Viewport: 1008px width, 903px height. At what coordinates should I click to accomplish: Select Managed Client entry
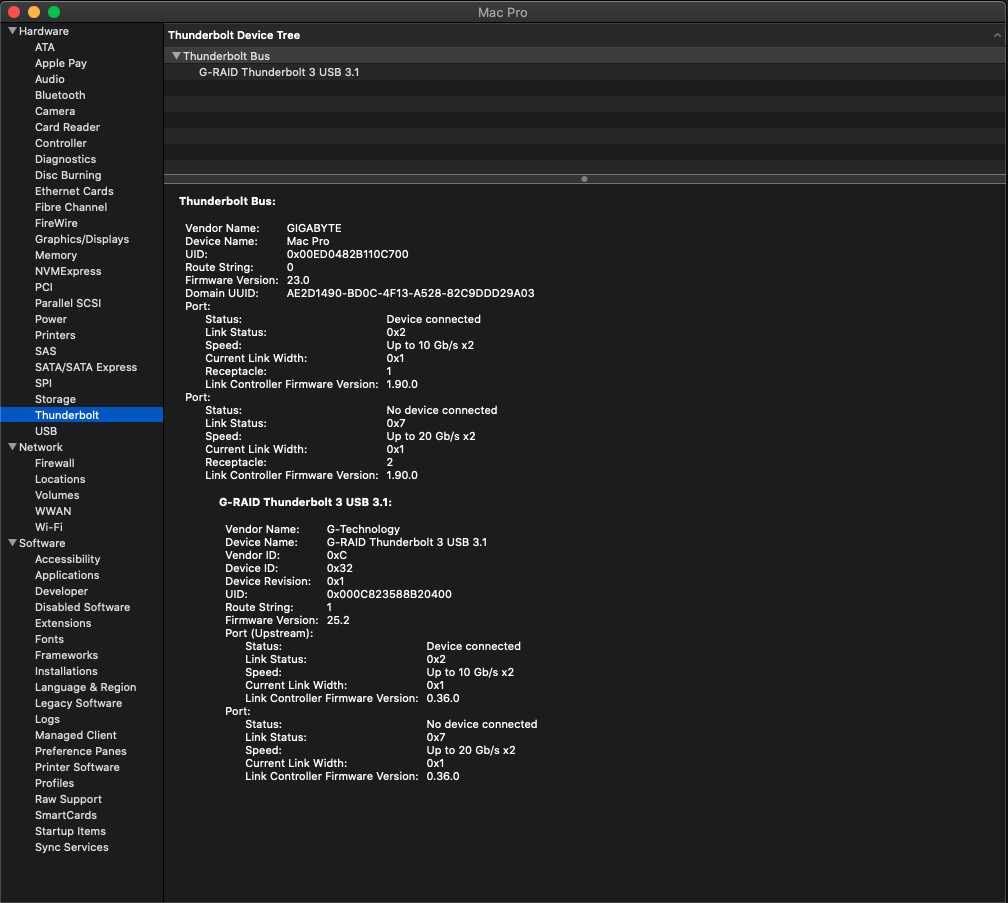[x=76, y=735]
